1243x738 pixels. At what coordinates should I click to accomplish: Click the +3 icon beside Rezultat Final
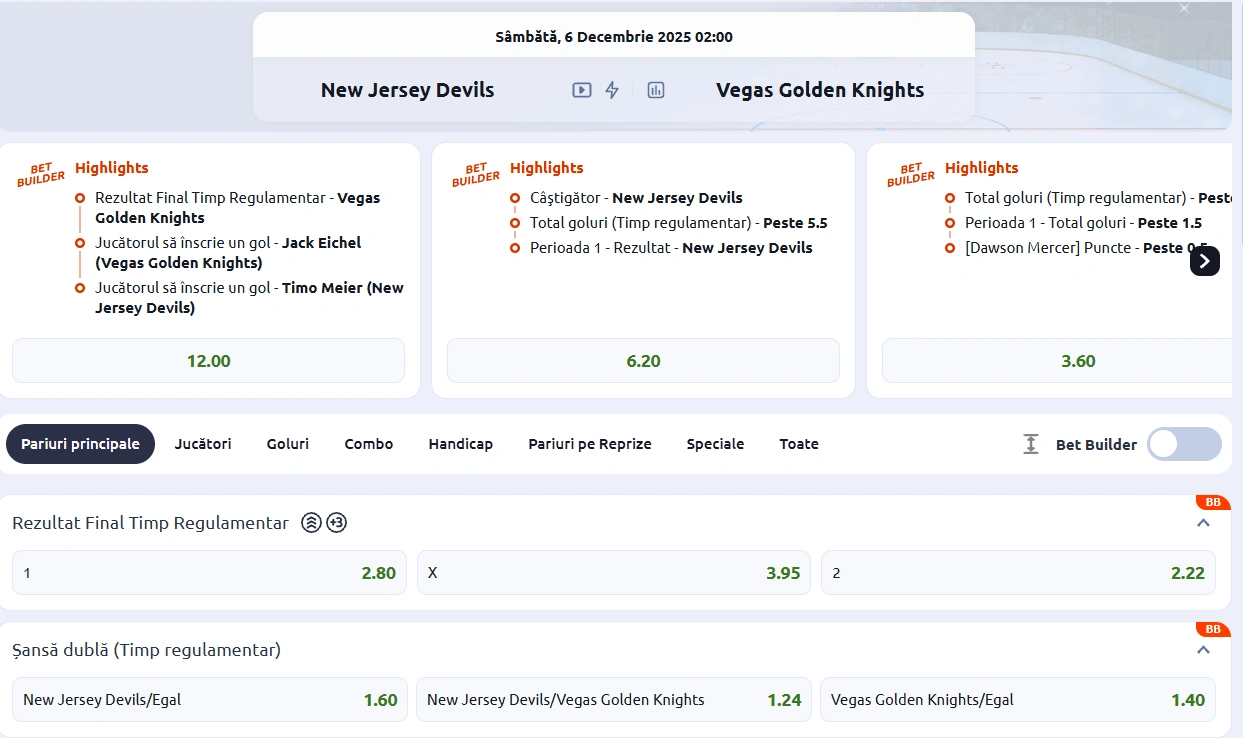[337, 523]
